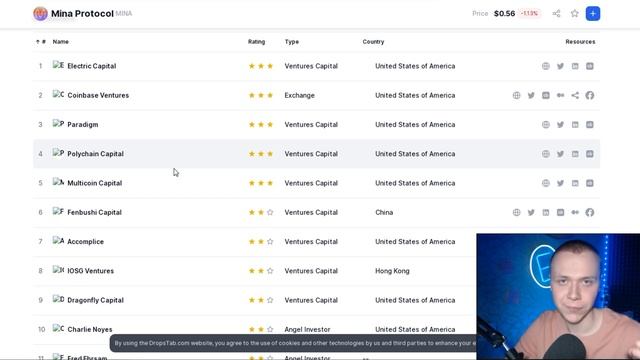The height and width of the screenshot is (360, 640).
Task: Open Paradigm investor link
Action: (x=82, y=124)
